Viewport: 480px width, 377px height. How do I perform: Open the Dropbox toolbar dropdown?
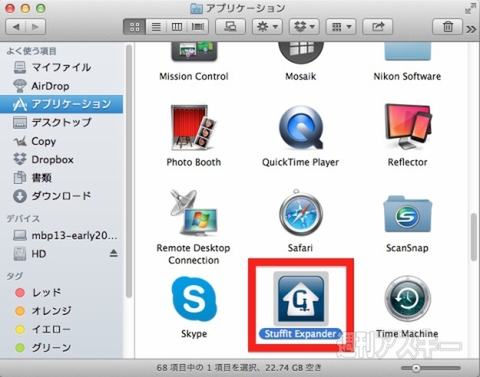pos(304,27)
